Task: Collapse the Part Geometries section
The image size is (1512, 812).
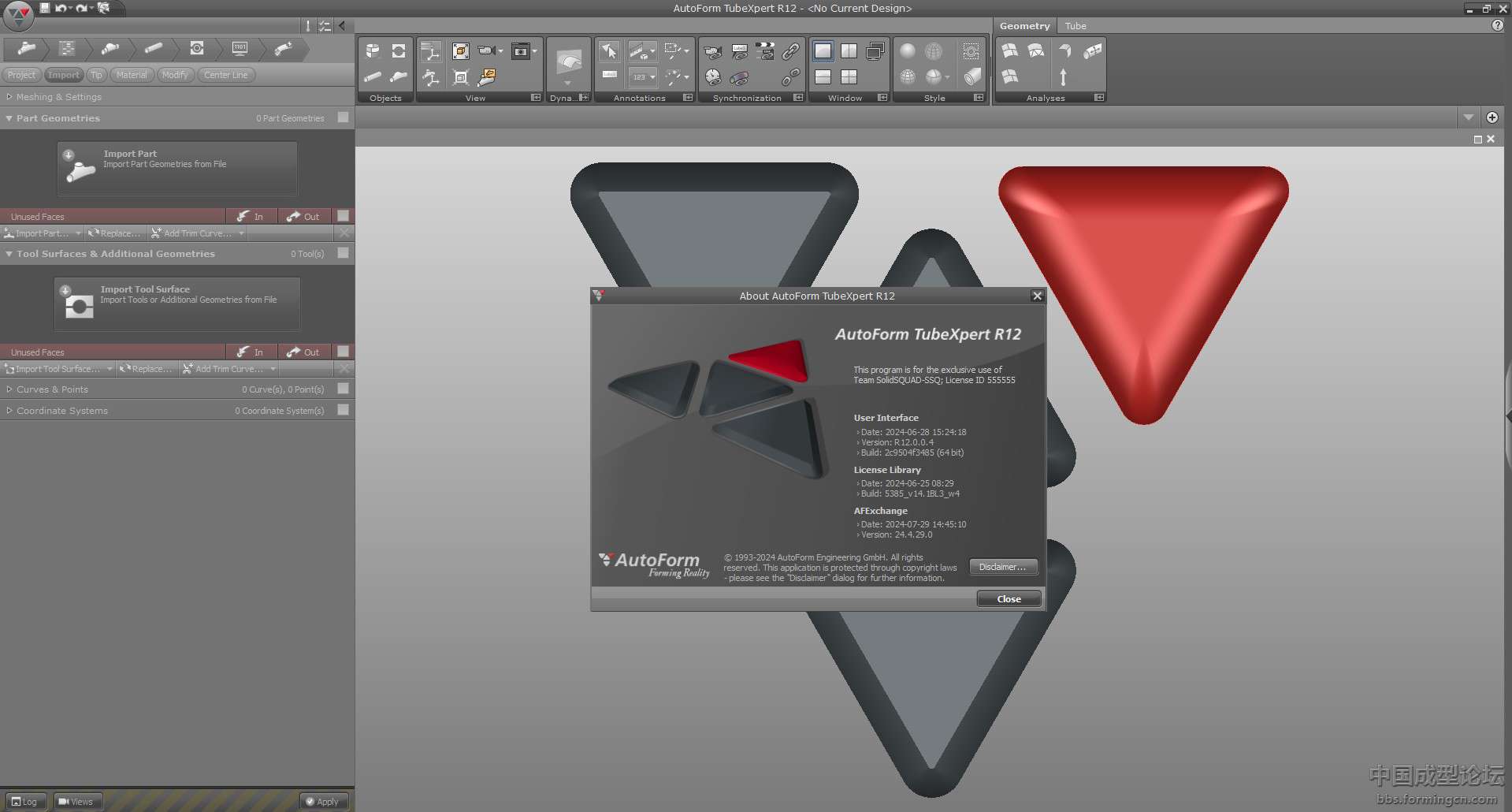Action: point(9,118)
